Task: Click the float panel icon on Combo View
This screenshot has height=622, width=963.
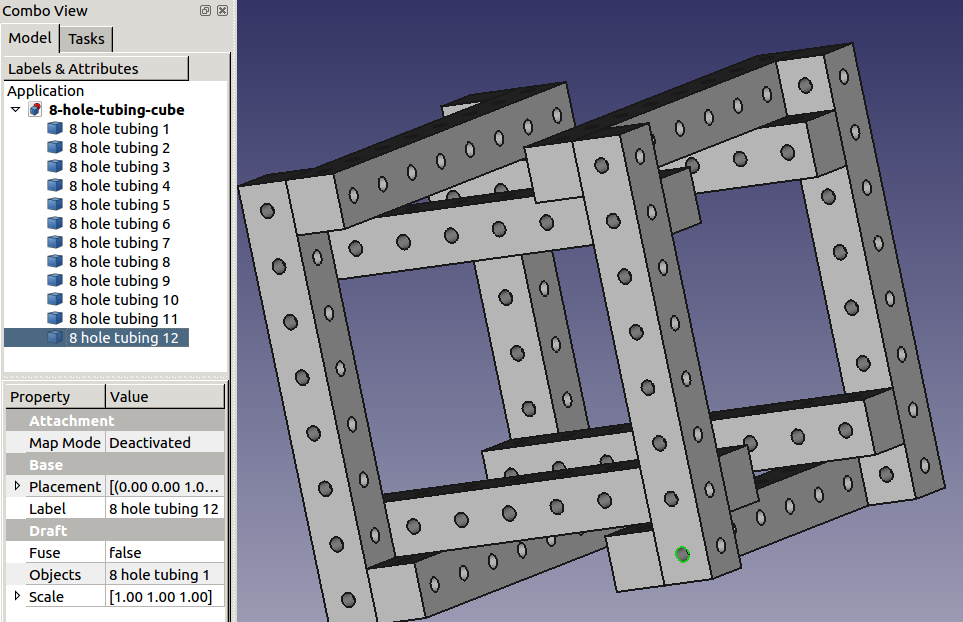Action: (205, 10)
